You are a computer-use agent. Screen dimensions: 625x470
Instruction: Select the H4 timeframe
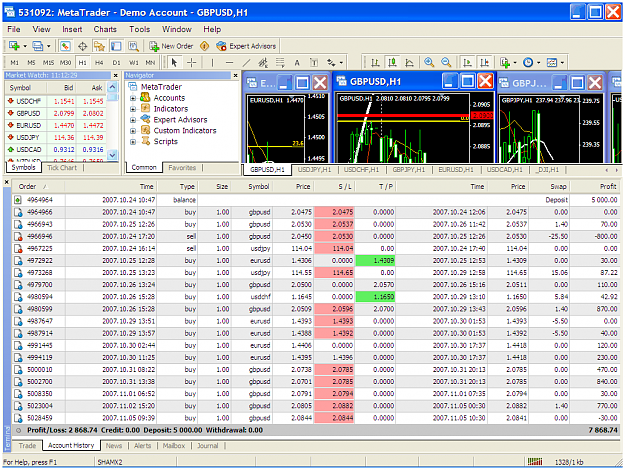99,63
